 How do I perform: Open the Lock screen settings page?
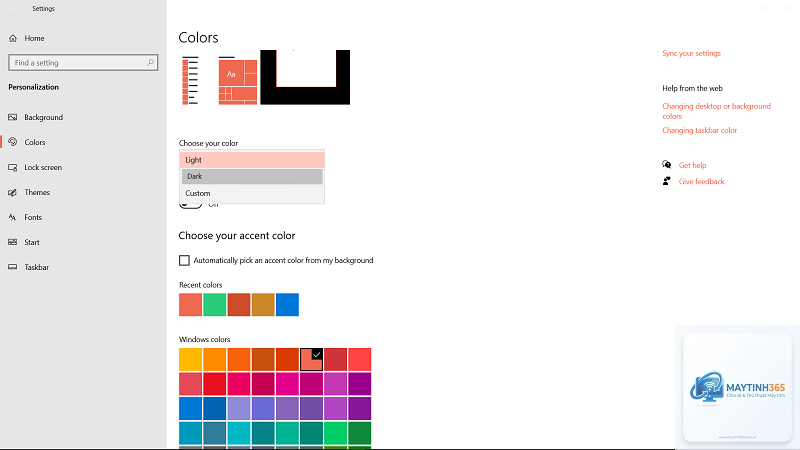43,167
